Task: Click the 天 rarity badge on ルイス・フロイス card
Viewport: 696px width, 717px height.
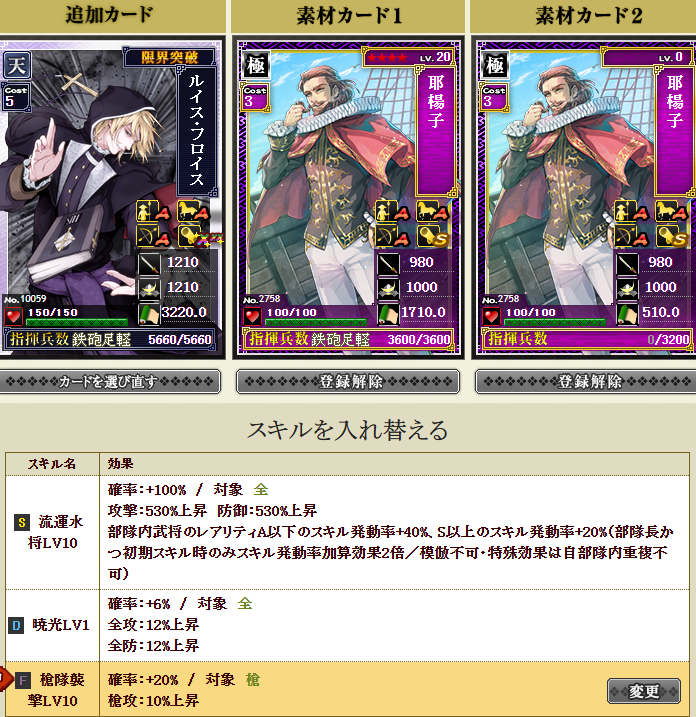Action: [17, 65]
